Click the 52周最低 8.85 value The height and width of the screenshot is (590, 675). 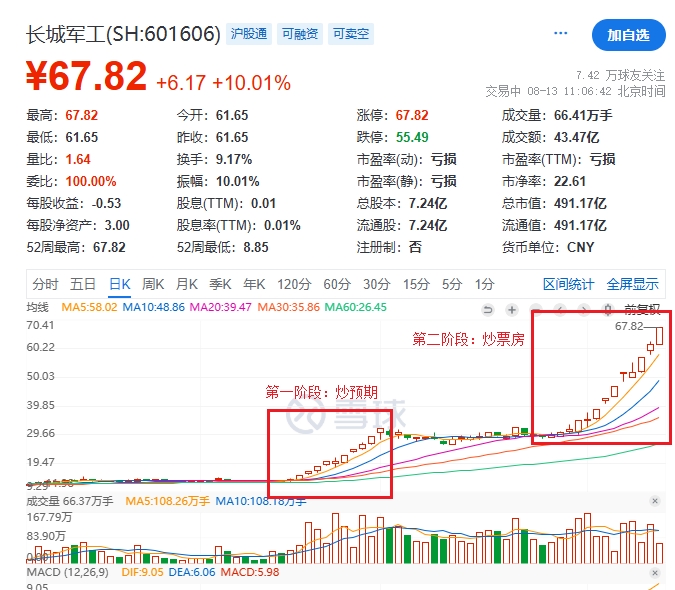pos(256,247)
